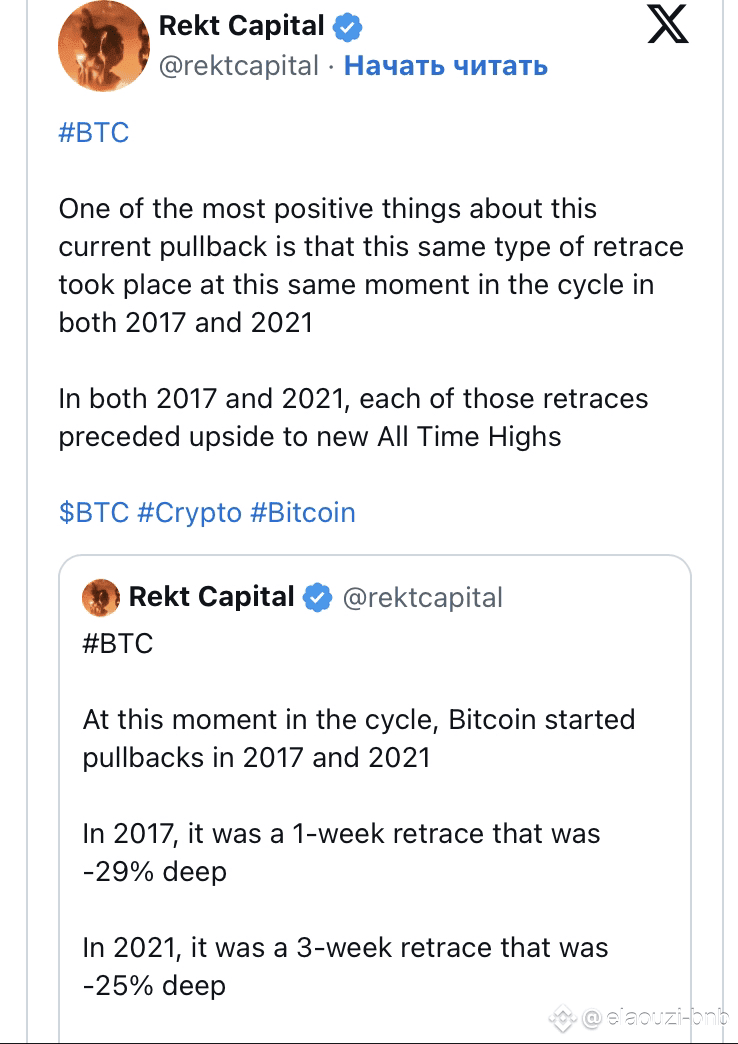Click the Binance watermark logo
Viewport: 738px width, 1044px height.
click(563, 1018)
